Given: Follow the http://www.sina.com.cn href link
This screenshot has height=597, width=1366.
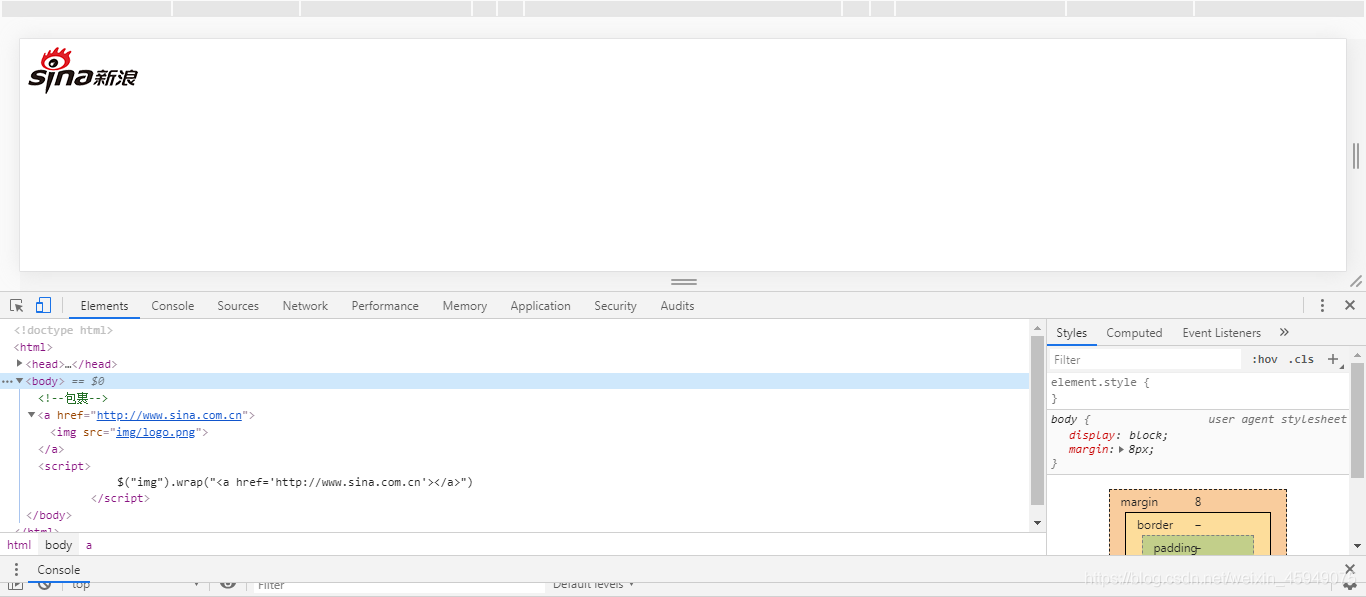Looking at the screenshot, I should point(169,415).
